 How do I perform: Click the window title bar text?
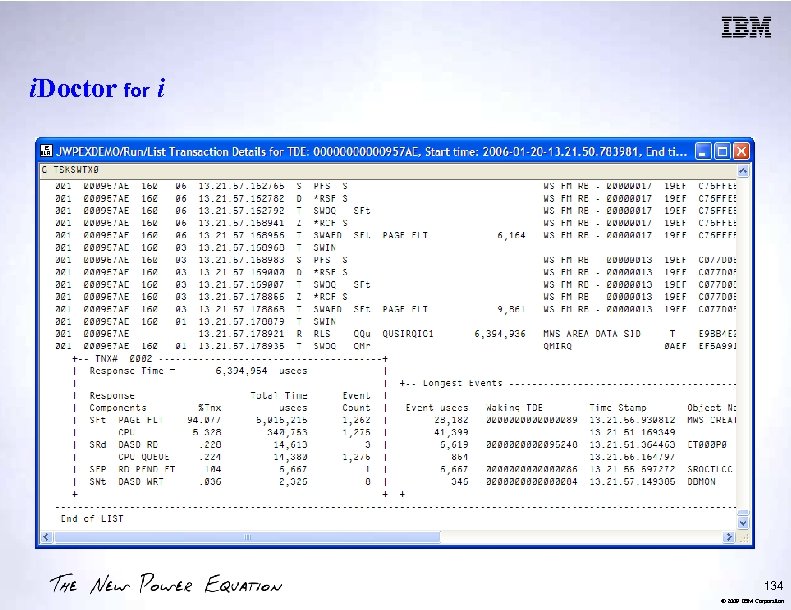(x=371, y=151)
